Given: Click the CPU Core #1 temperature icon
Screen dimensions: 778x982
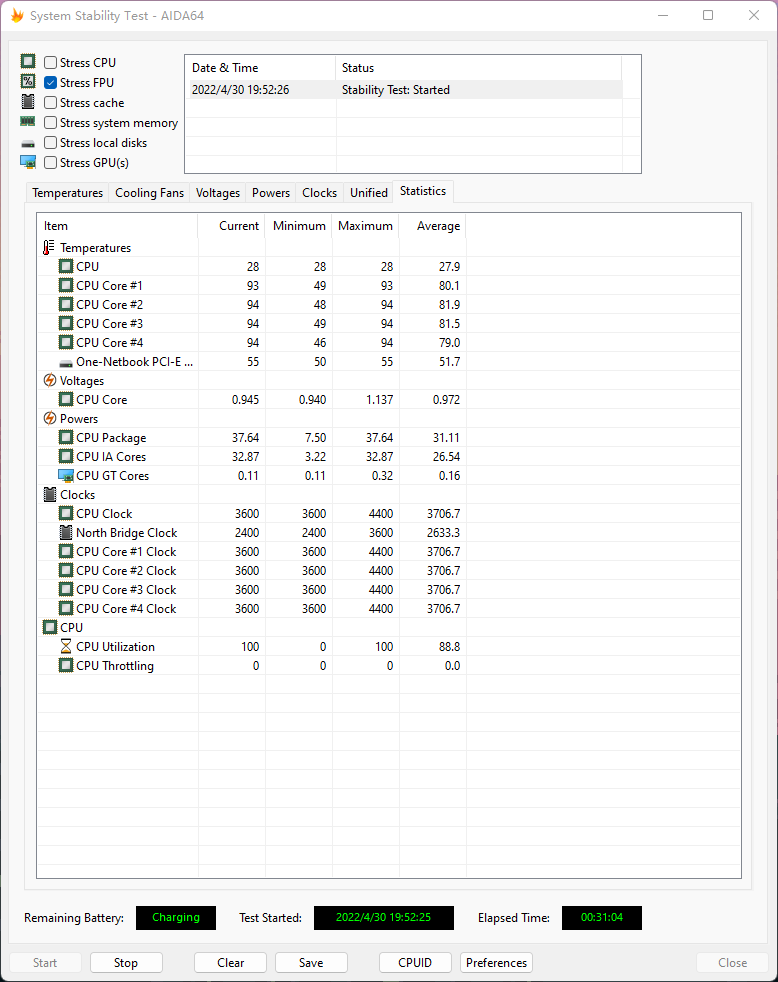Looking at the screenshot, I should [66, 285].
